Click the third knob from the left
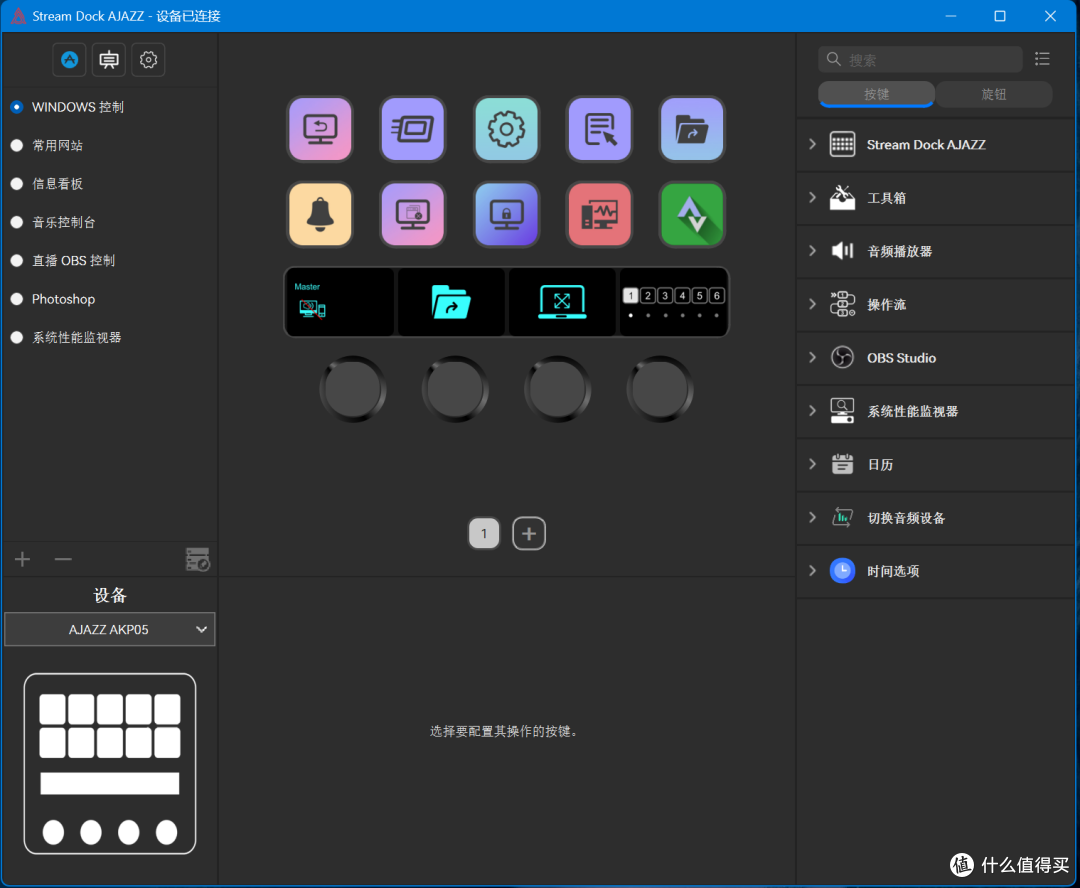The width and height of the screenshot is (1080, 888). (557, 389)
